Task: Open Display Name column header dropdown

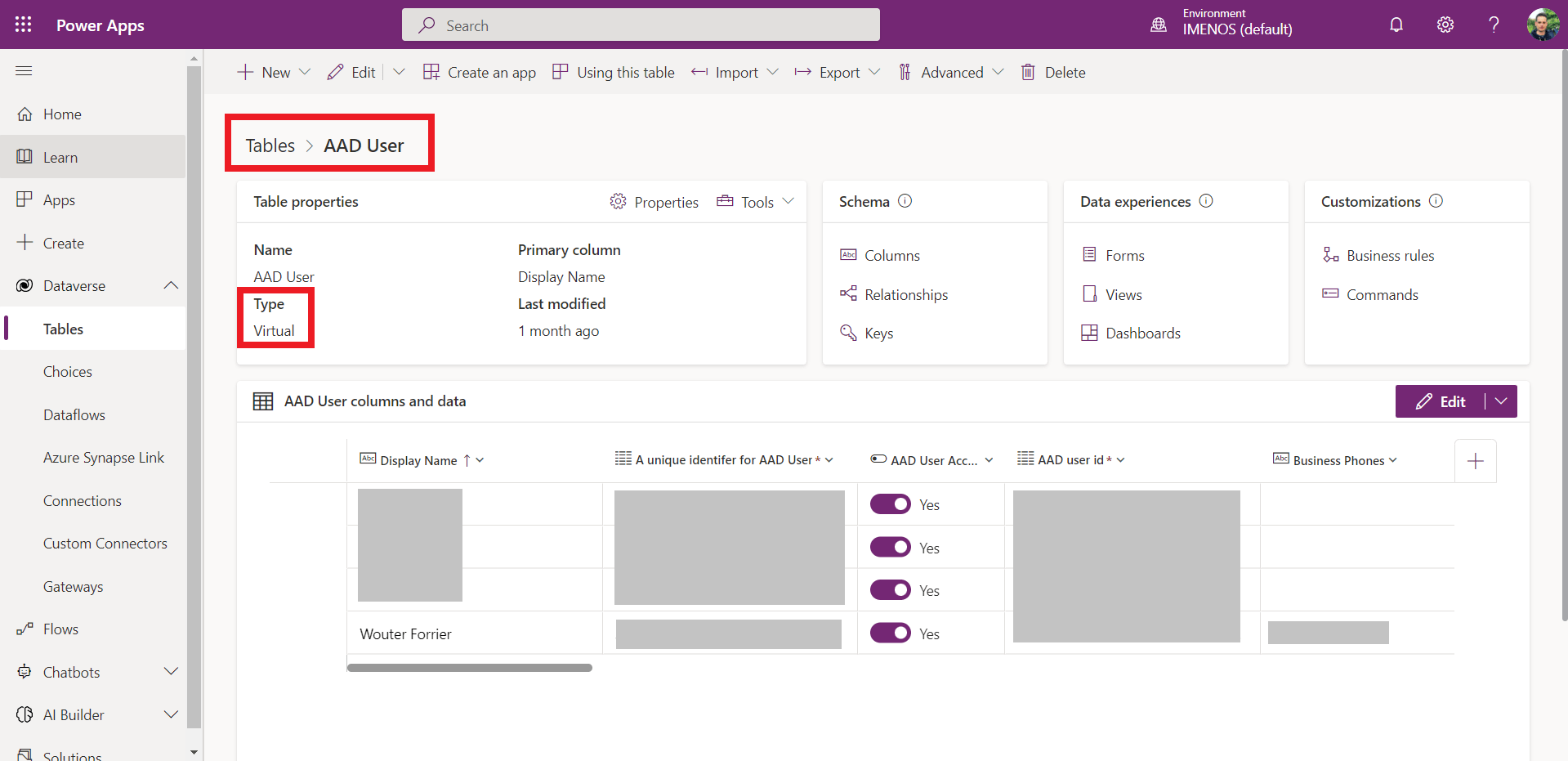Action: pos(480,460)
